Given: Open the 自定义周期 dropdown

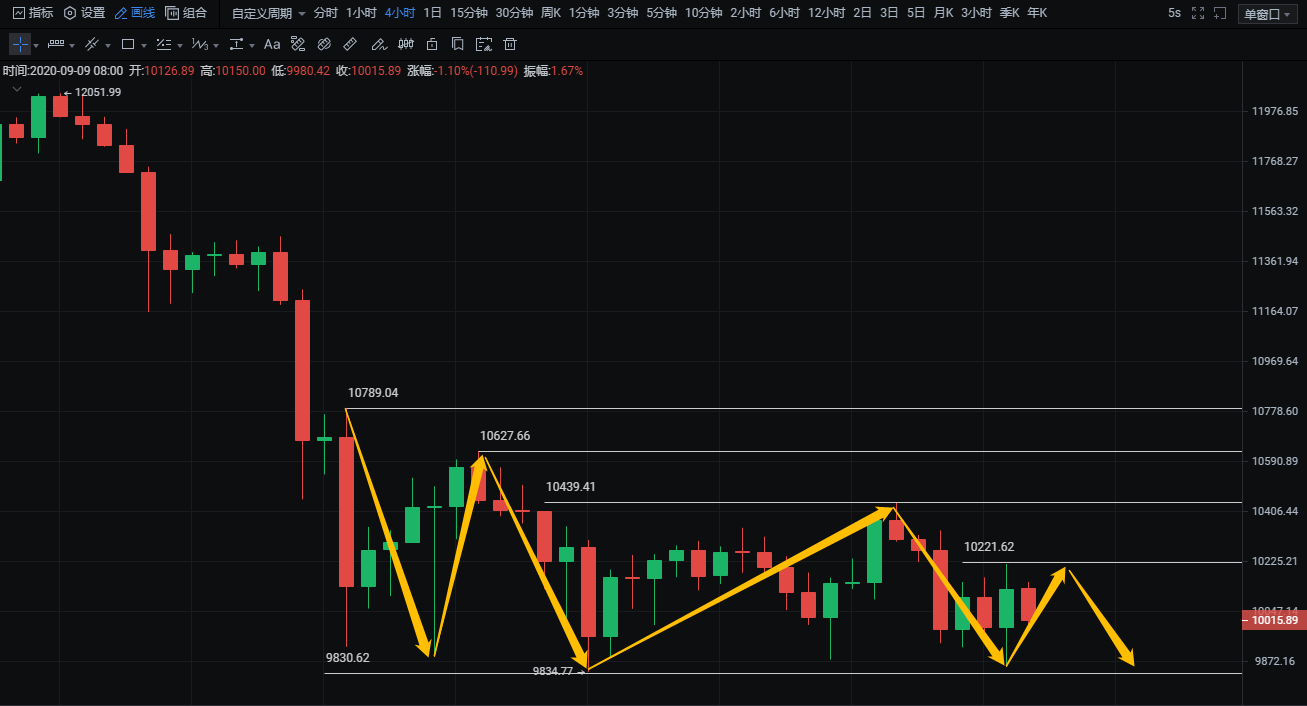Looking at the screenshot, I should 268,14.
